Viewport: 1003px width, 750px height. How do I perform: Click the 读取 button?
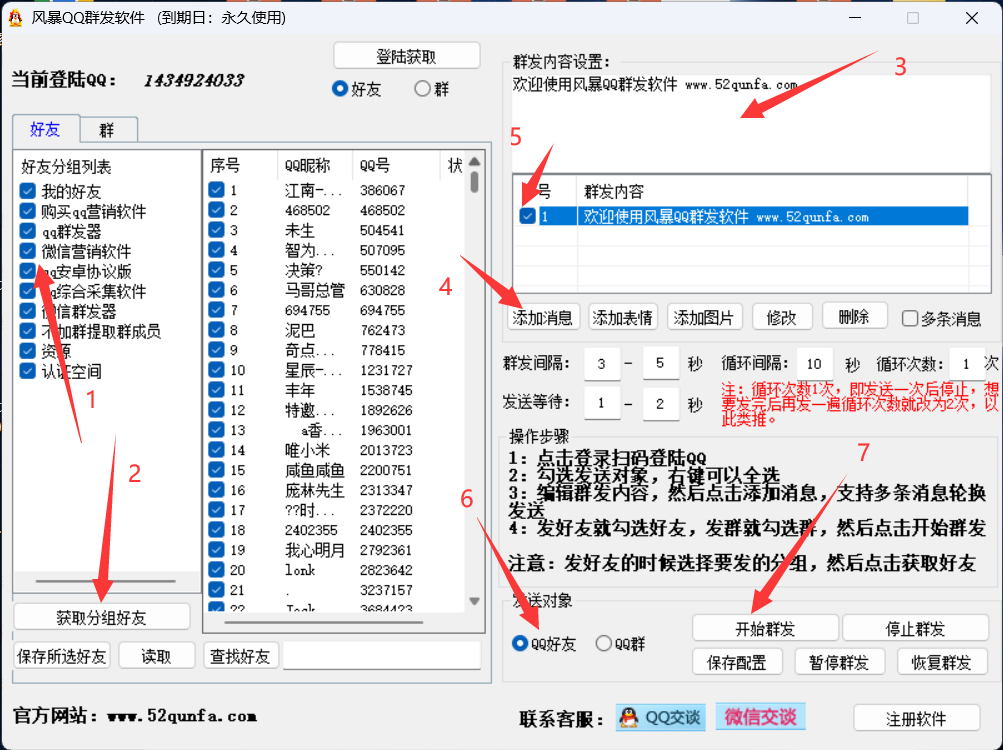(x=156, y=656)
